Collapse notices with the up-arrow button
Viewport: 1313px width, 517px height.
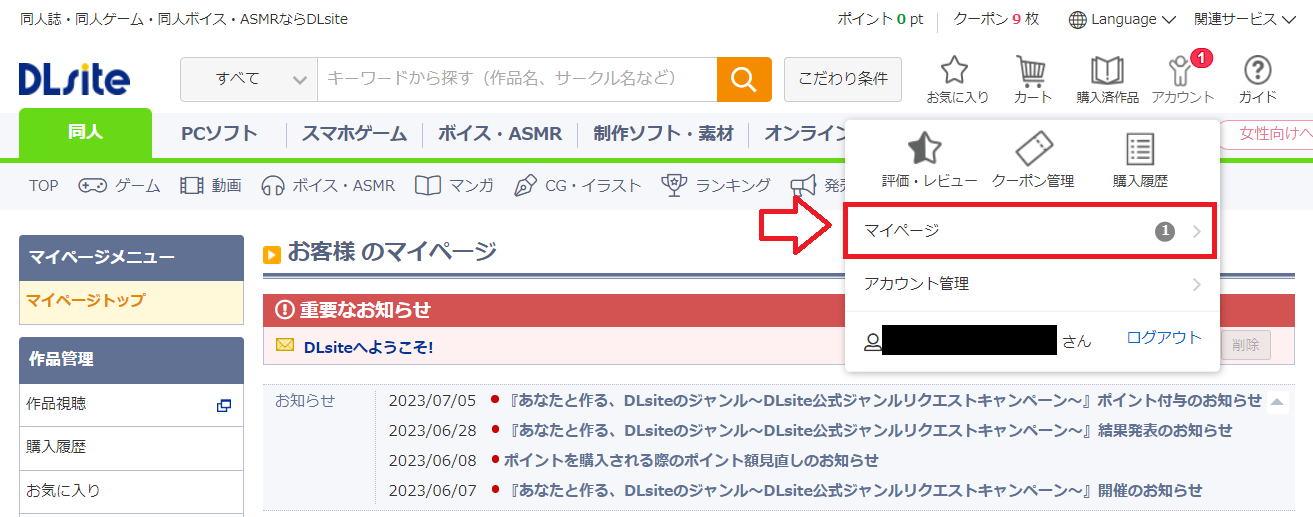(1277, 402)
